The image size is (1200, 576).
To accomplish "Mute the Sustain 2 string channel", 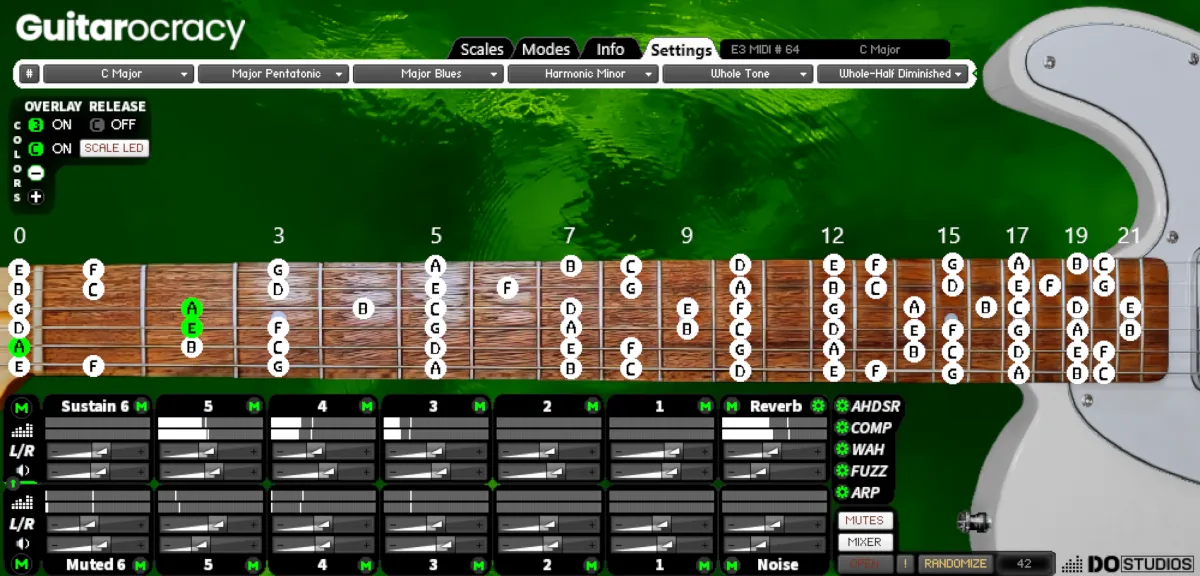I will point(593,406).
